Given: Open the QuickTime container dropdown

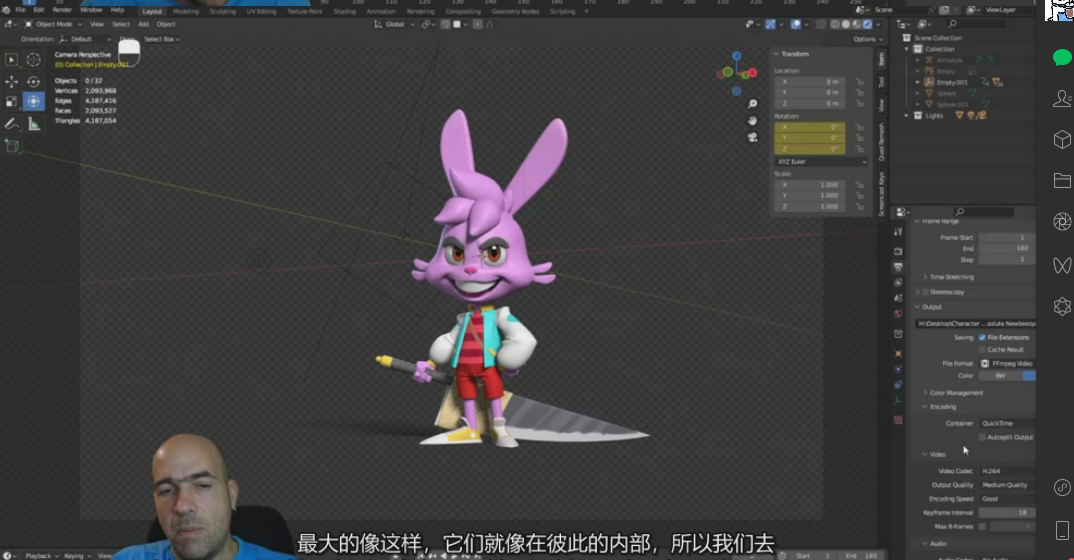Looking at the screenshot, I should (x=1007, y=423).
